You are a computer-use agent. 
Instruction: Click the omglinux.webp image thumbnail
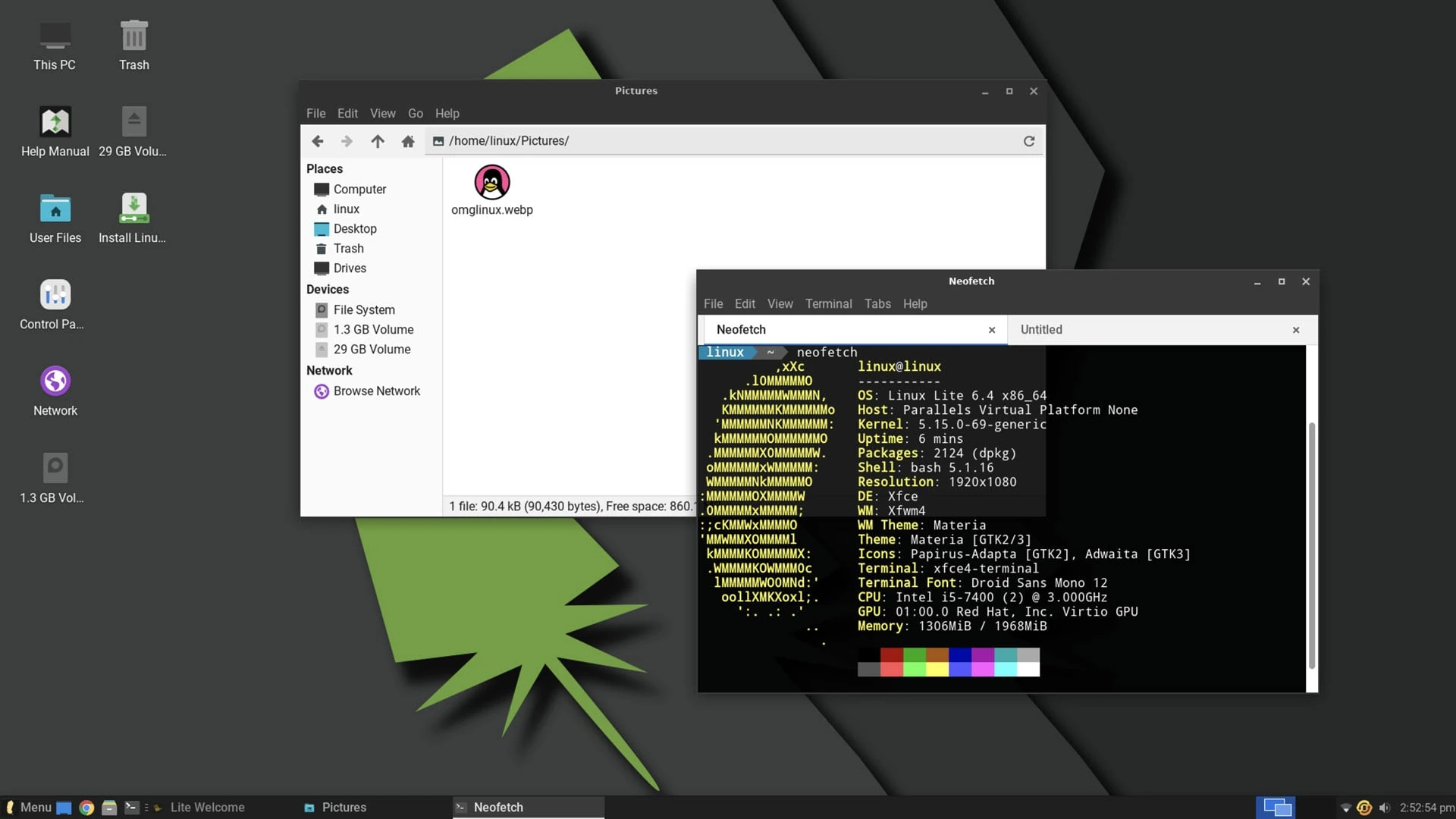491,182
